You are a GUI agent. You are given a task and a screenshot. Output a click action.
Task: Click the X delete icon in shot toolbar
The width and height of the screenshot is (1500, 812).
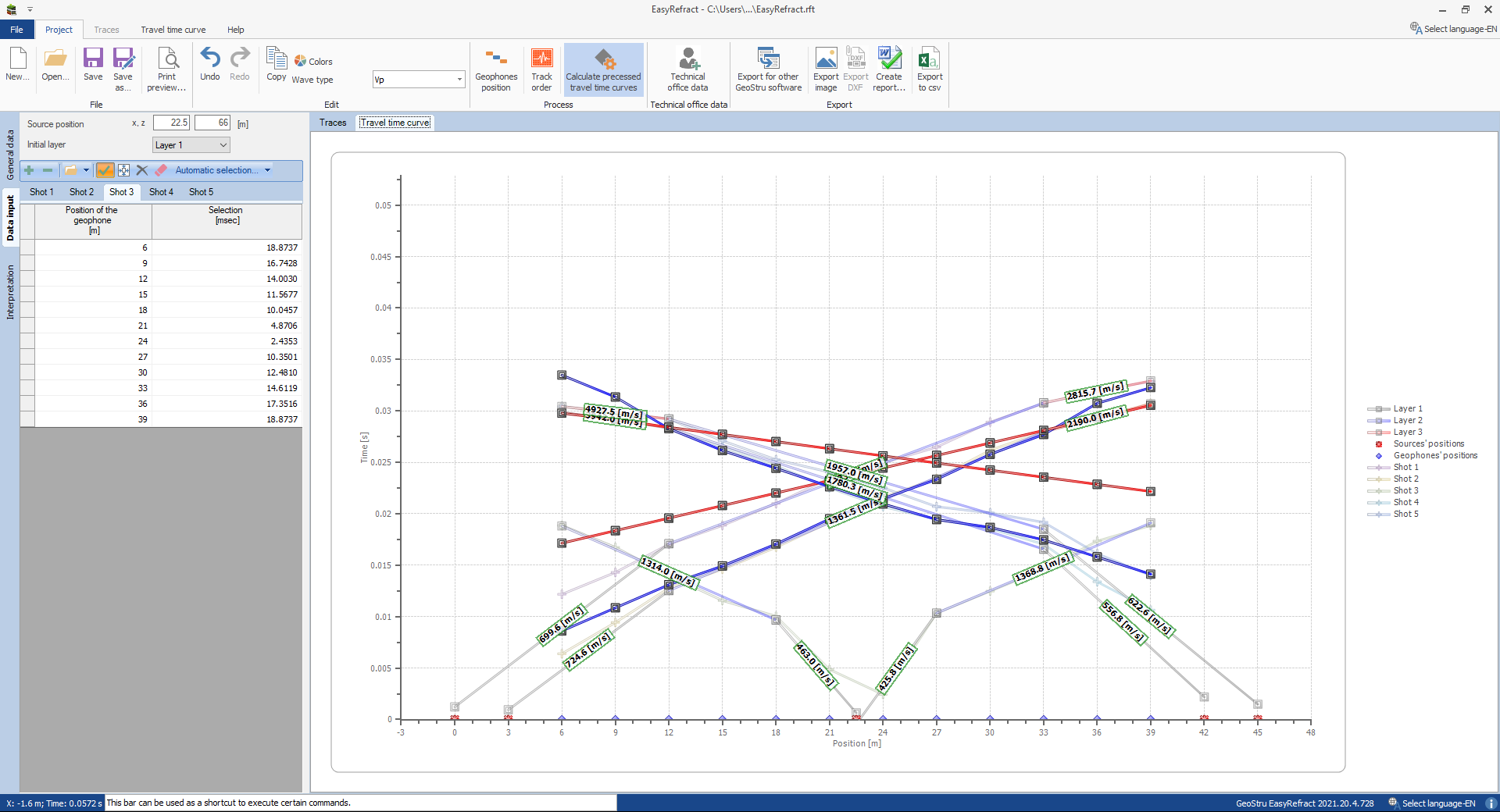tap(142, 170)
